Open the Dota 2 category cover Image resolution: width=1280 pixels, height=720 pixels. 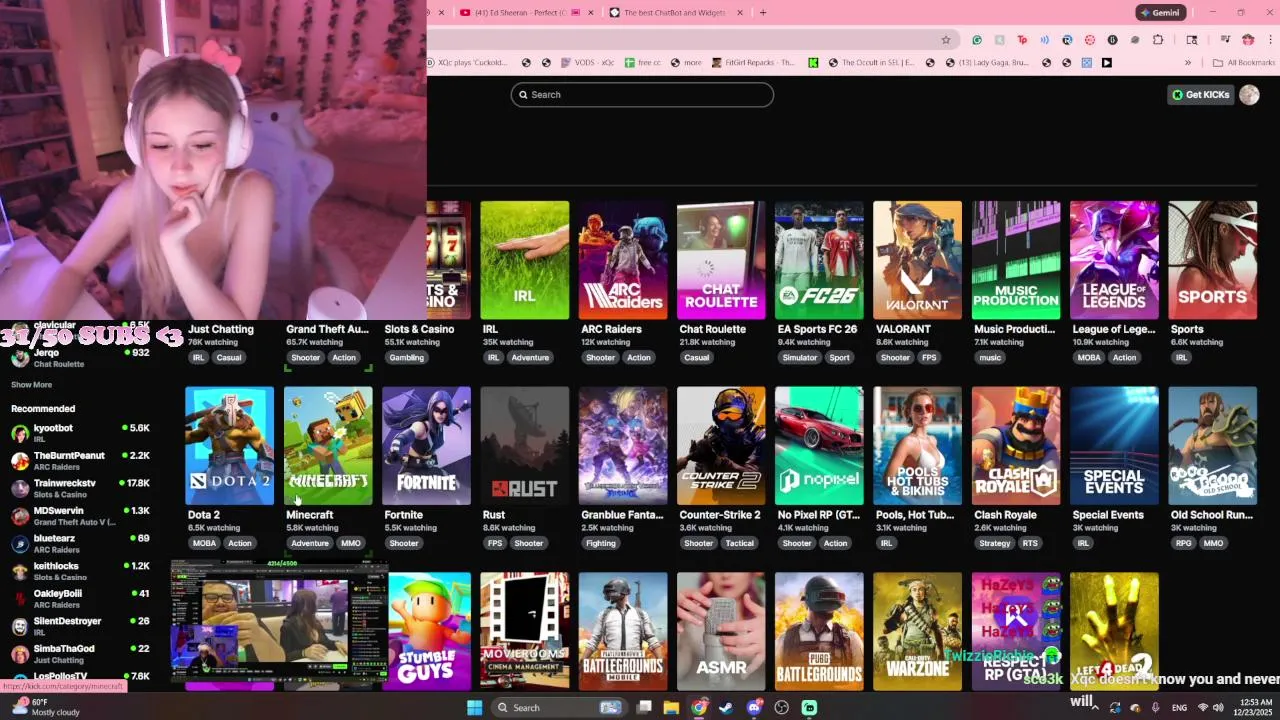click(229, 446)
